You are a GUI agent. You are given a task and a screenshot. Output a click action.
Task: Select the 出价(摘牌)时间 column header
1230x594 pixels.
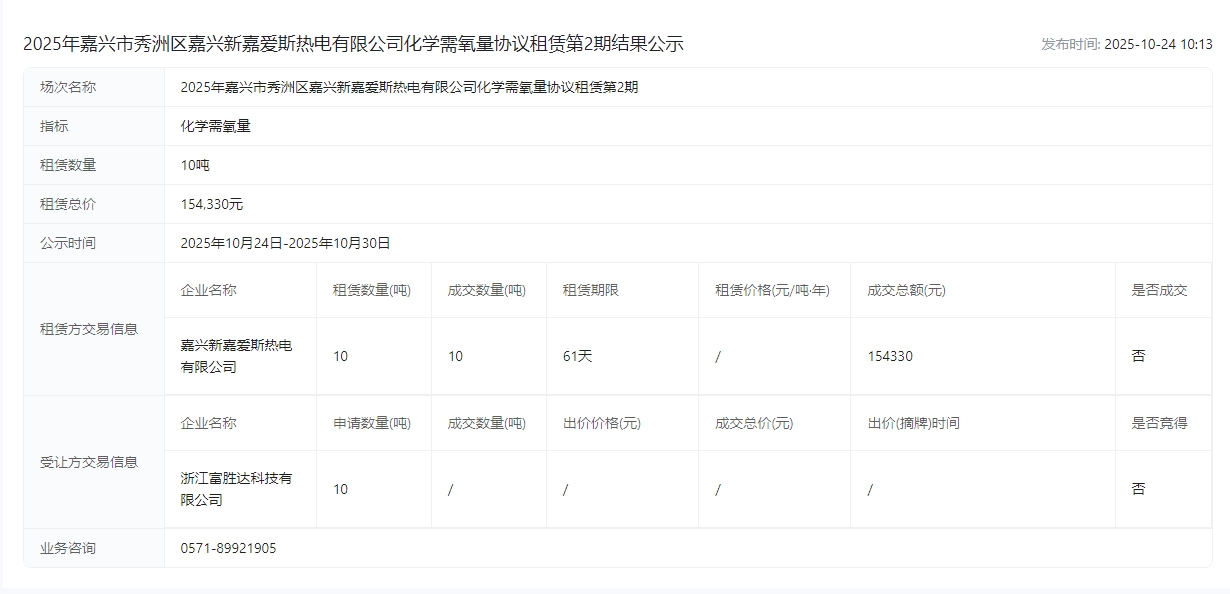(913, 423)
